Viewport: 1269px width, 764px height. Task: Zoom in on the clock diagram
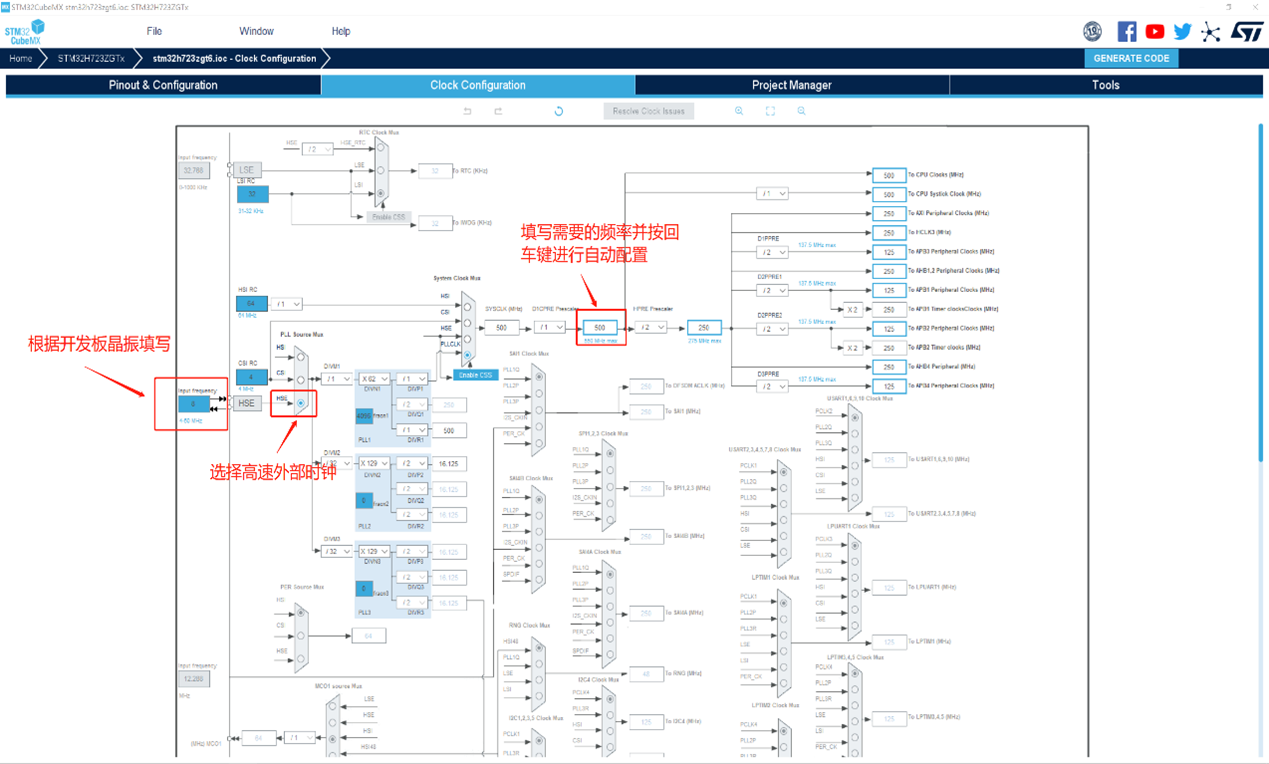pyautogui.click(x=739, y=111)
